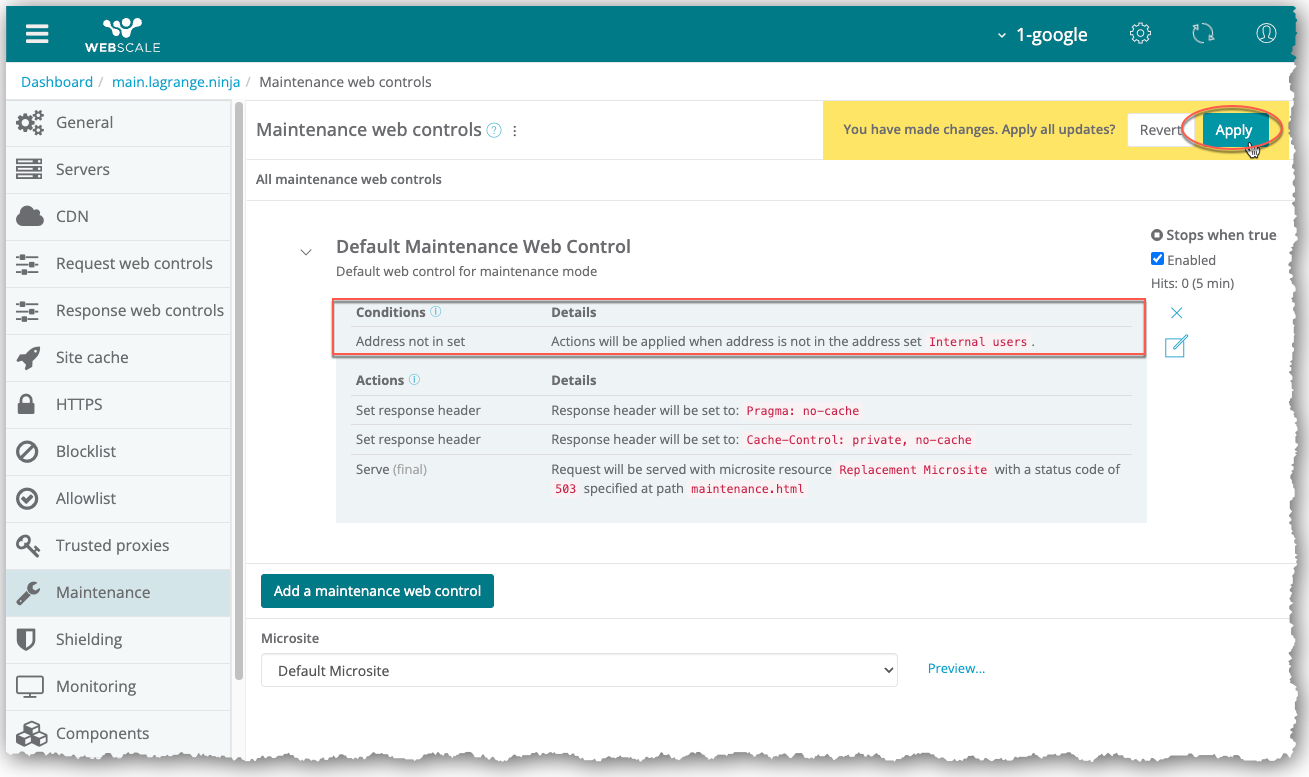The height and width of the screenshot is (777, 1309).
Task: Delete web control with the X icon
Action: [x=1177, y=313]
